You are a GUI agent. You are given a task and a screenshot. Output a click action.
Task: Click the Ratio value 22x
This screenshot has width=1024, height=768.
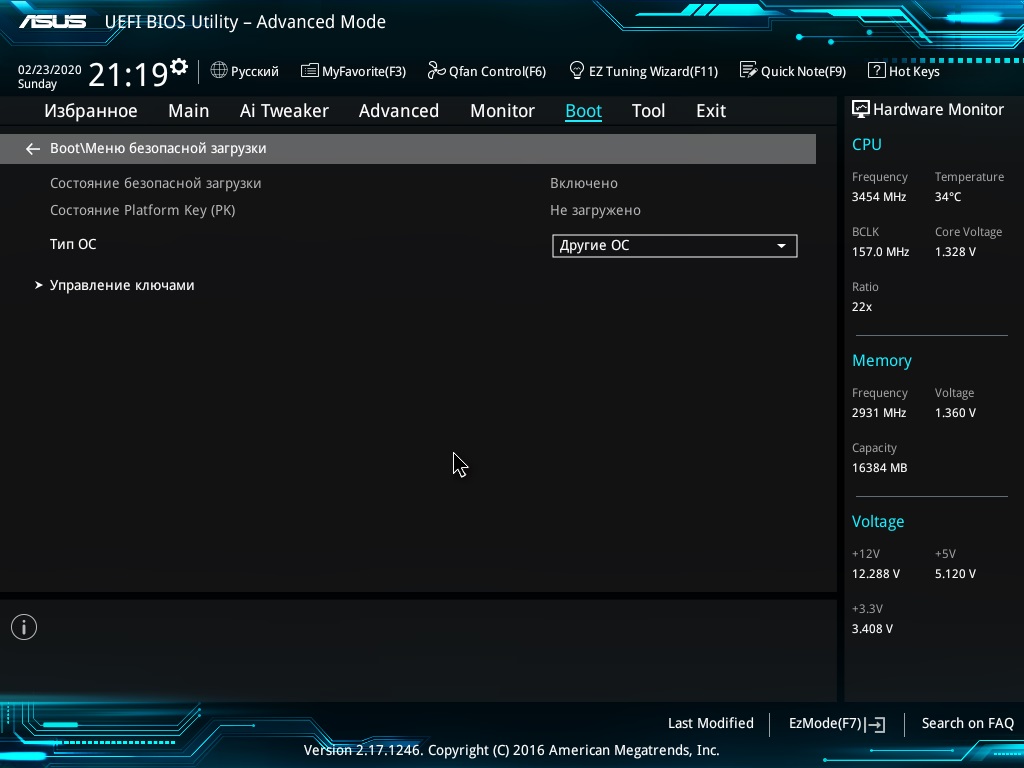[862, 306]
